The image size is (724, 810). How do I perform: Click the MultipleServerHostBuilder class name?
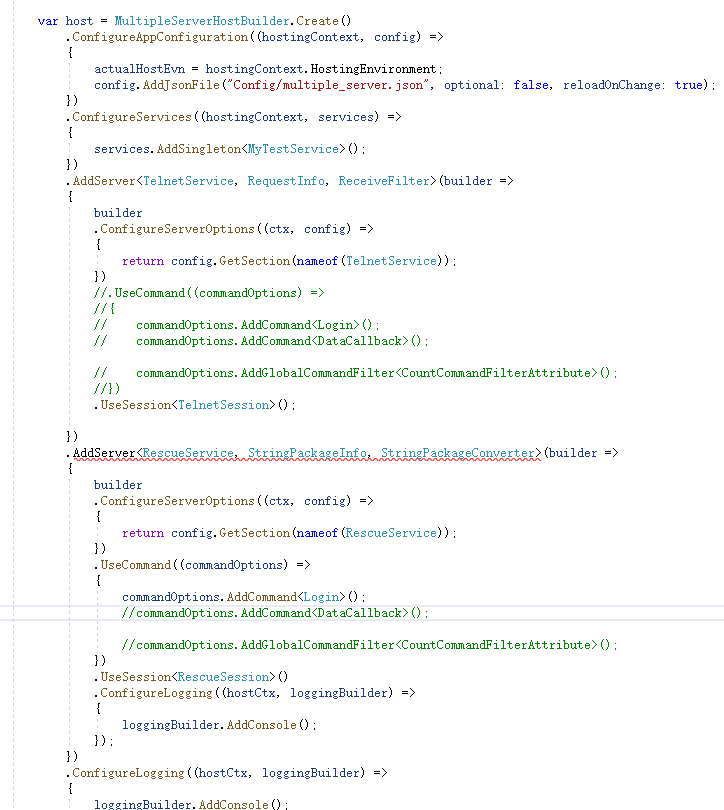coord(201,21)
